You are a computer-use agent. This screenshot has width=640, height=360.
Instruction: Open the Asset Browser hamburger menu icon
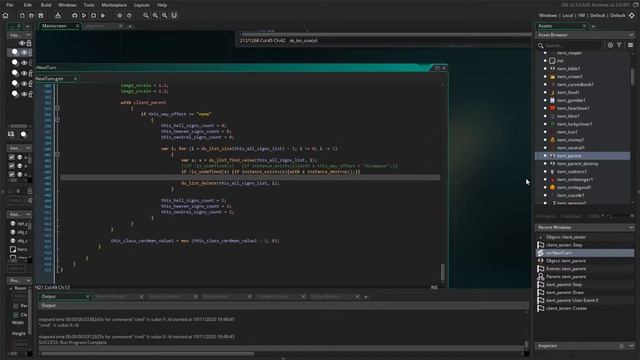(x=631, y=45)
